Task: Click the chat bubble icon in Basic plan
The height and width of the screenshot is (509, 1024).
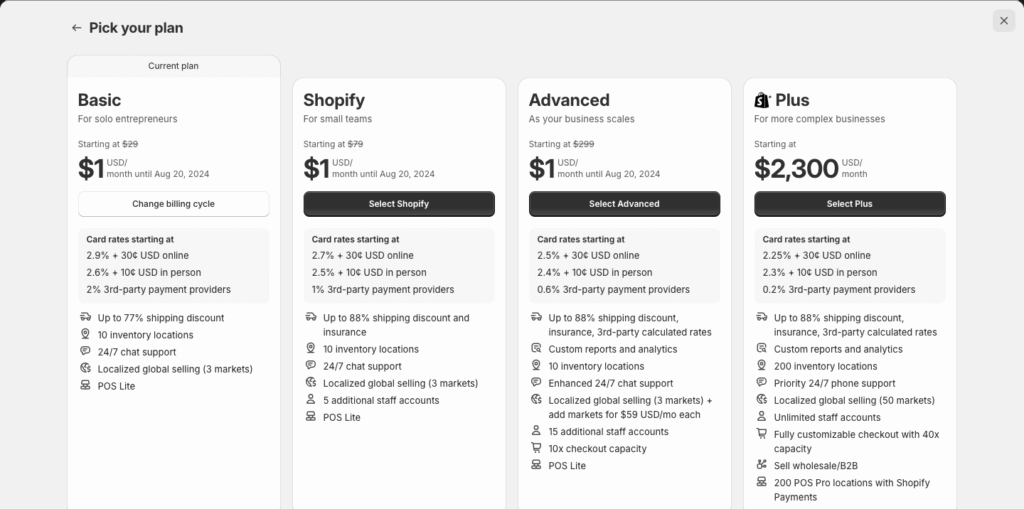Action: click(86, 352)
